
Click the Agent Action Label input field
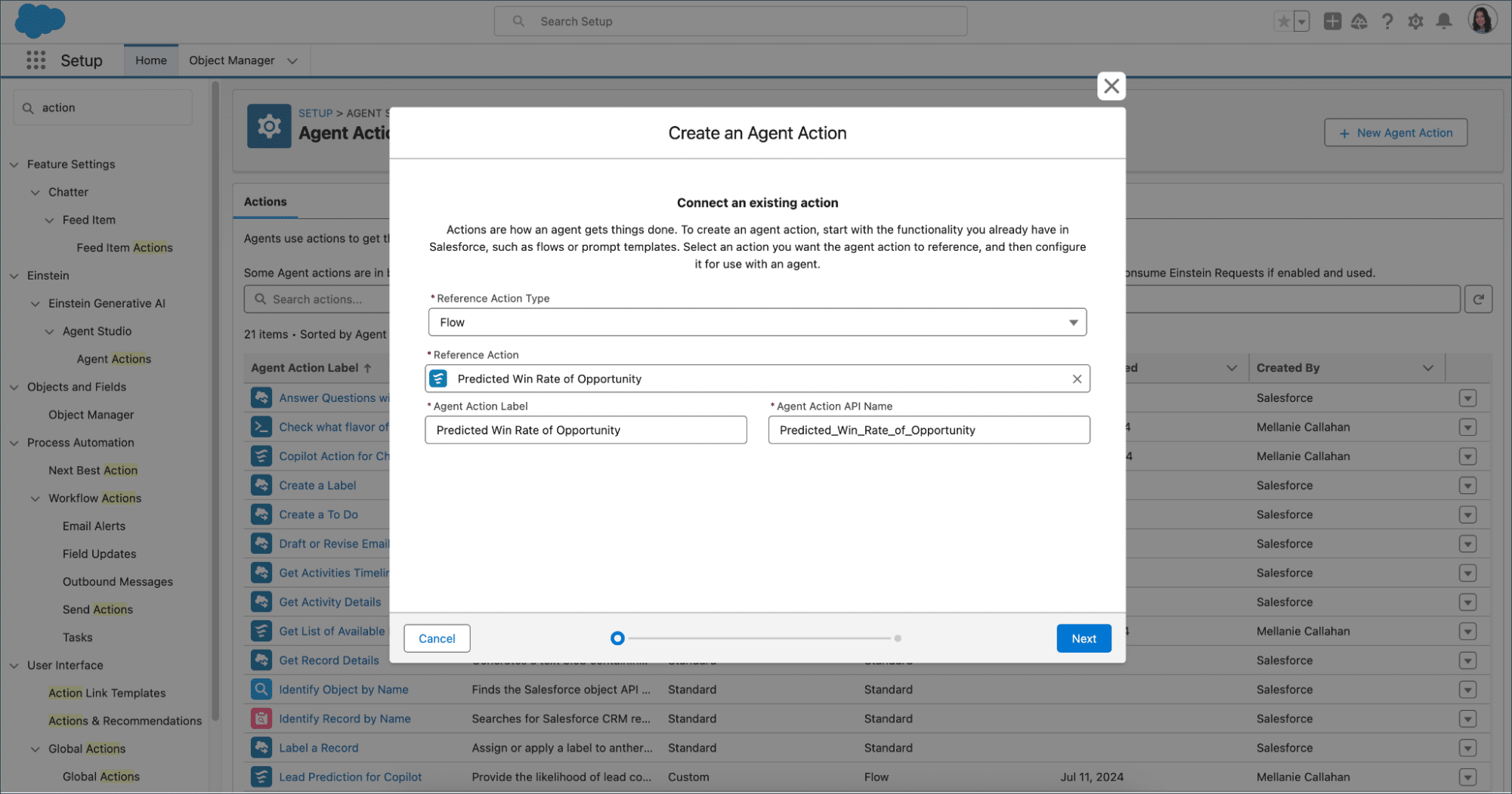(586, 430)
